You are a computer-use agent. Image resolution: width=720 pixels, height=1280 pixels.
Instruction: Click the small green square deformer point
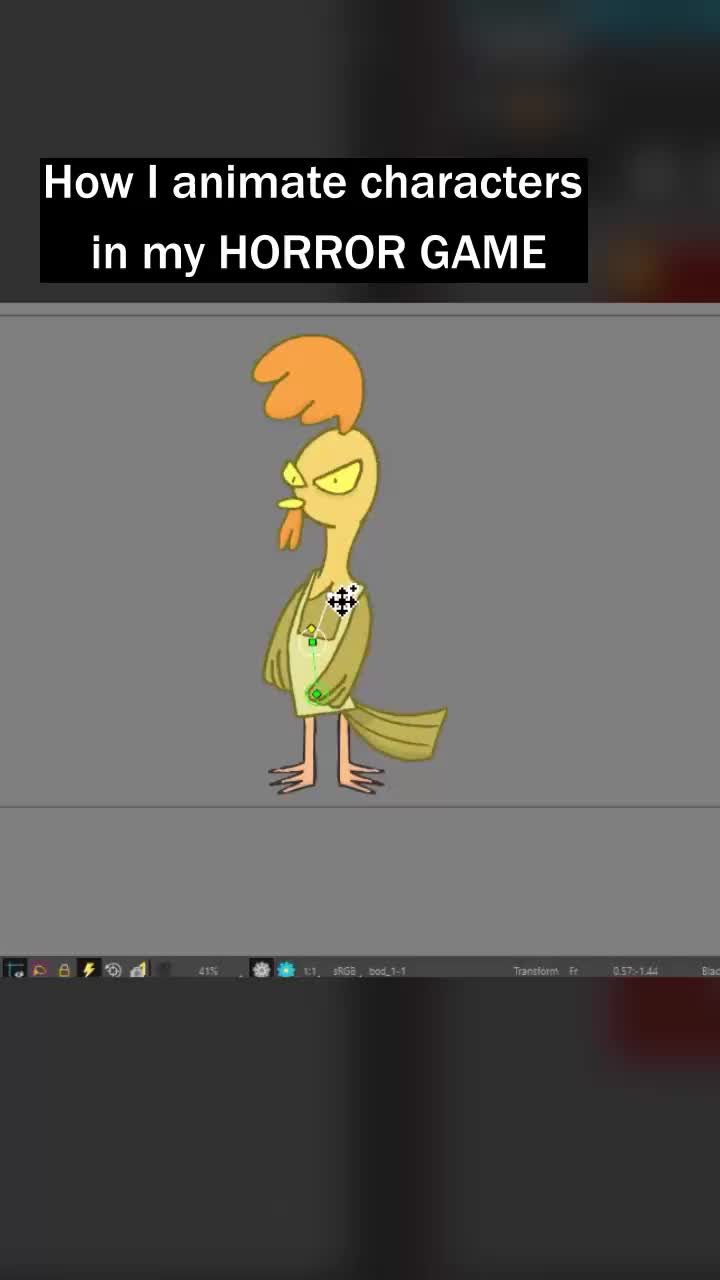point(312,642)
